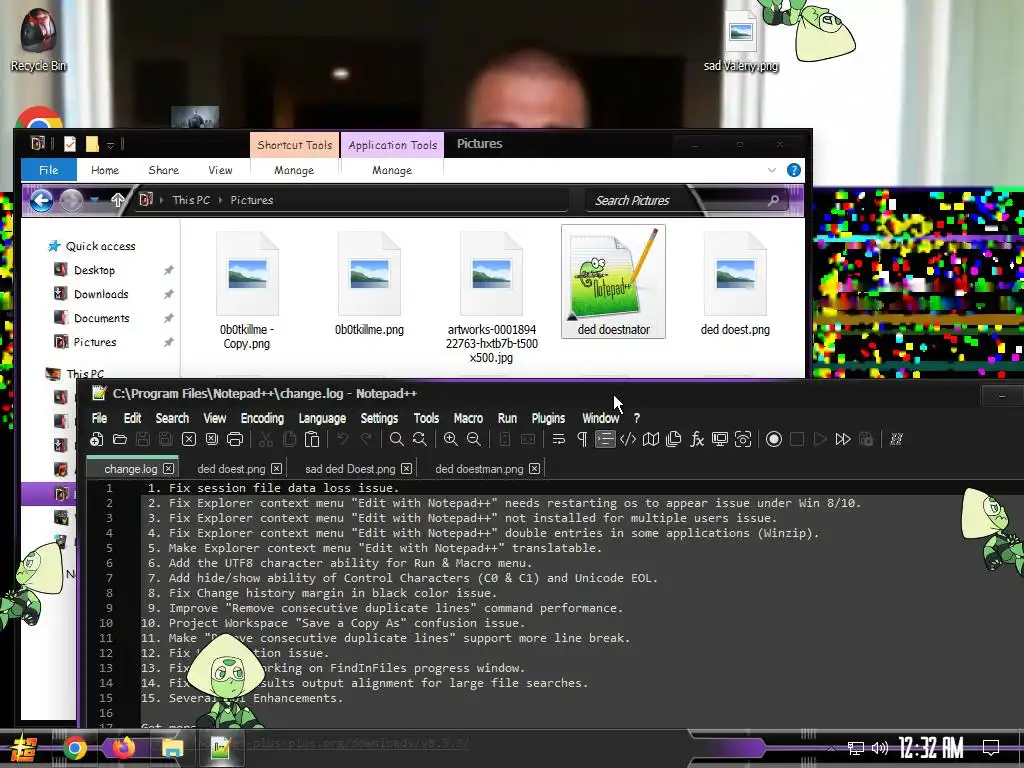Select Downloads in Quick access
This screenshot has width=1024, height=768.
(x=101, y=294)
